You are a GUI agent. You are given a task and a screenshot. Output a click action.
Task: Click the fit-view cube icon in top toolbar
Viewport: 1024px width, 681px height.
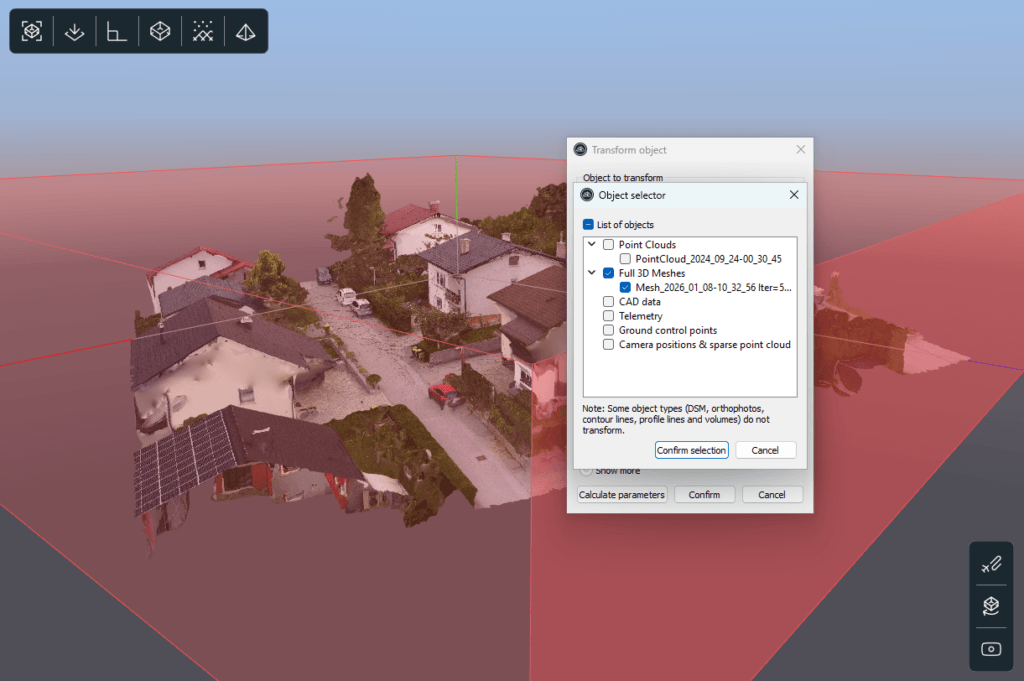tap(32, 32)
